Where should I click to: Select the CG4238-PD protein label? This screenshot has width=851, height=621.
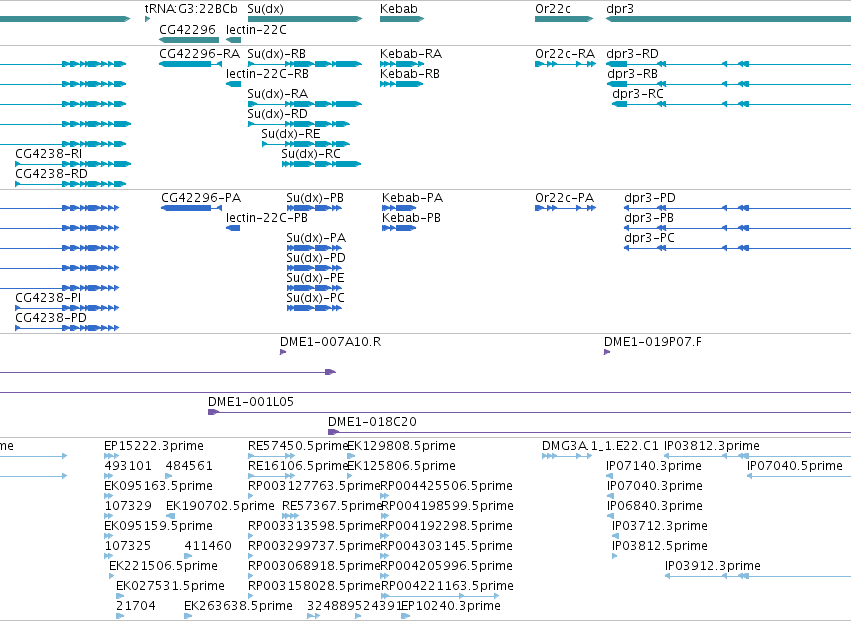pyautogui.click(x=50, y=318)
